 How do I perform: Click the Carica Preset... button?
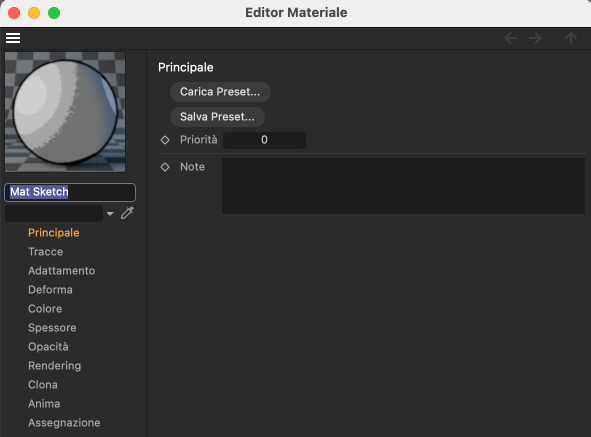220,92
